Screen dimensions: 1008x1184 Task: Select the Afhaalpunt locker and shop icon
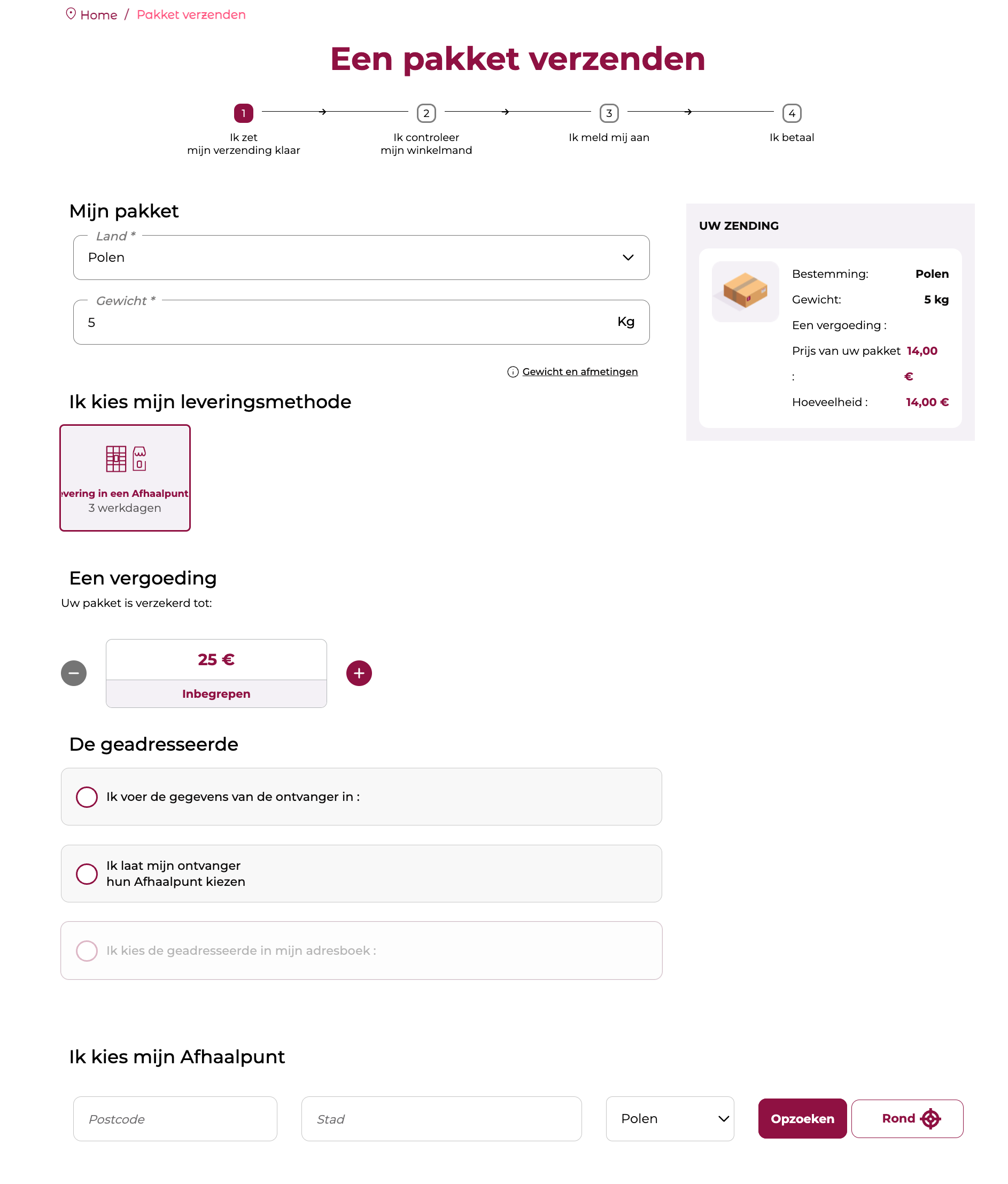tap(126, 458)
